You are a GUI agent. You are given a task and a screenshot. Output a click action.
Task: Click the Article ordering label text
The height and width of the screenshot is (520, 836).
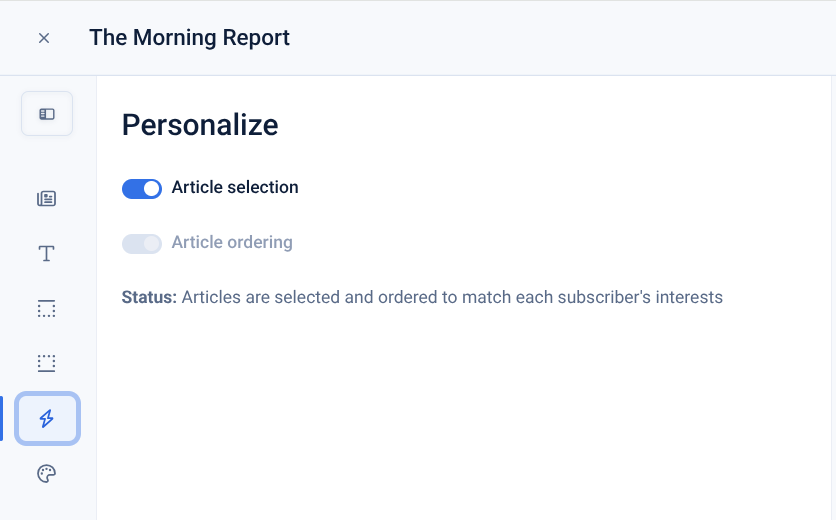click(232, 243)
